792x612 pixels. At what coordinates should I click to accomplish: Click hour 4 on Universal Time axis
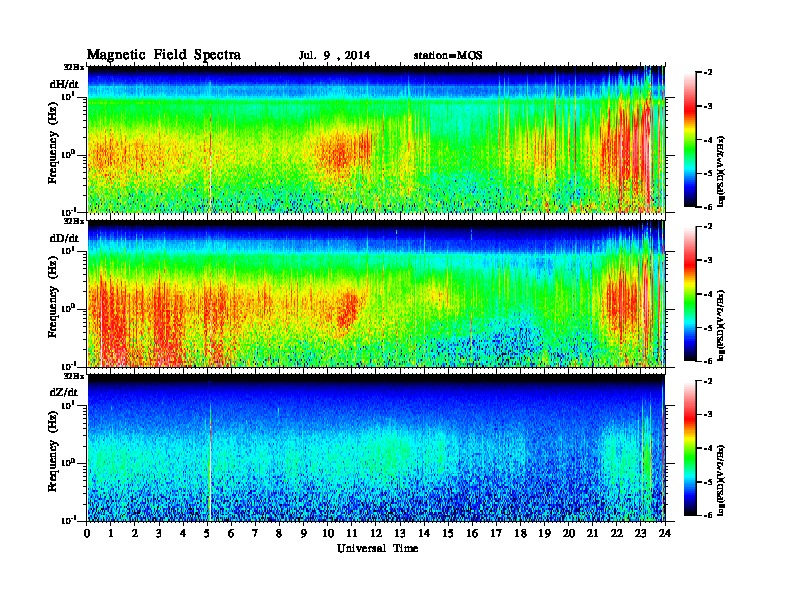[183, 534]
